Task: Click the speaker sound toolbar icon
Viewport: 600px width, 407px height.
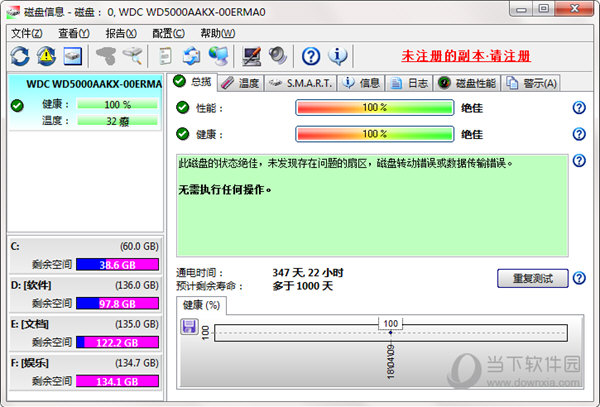Action: tap(277, 55)
